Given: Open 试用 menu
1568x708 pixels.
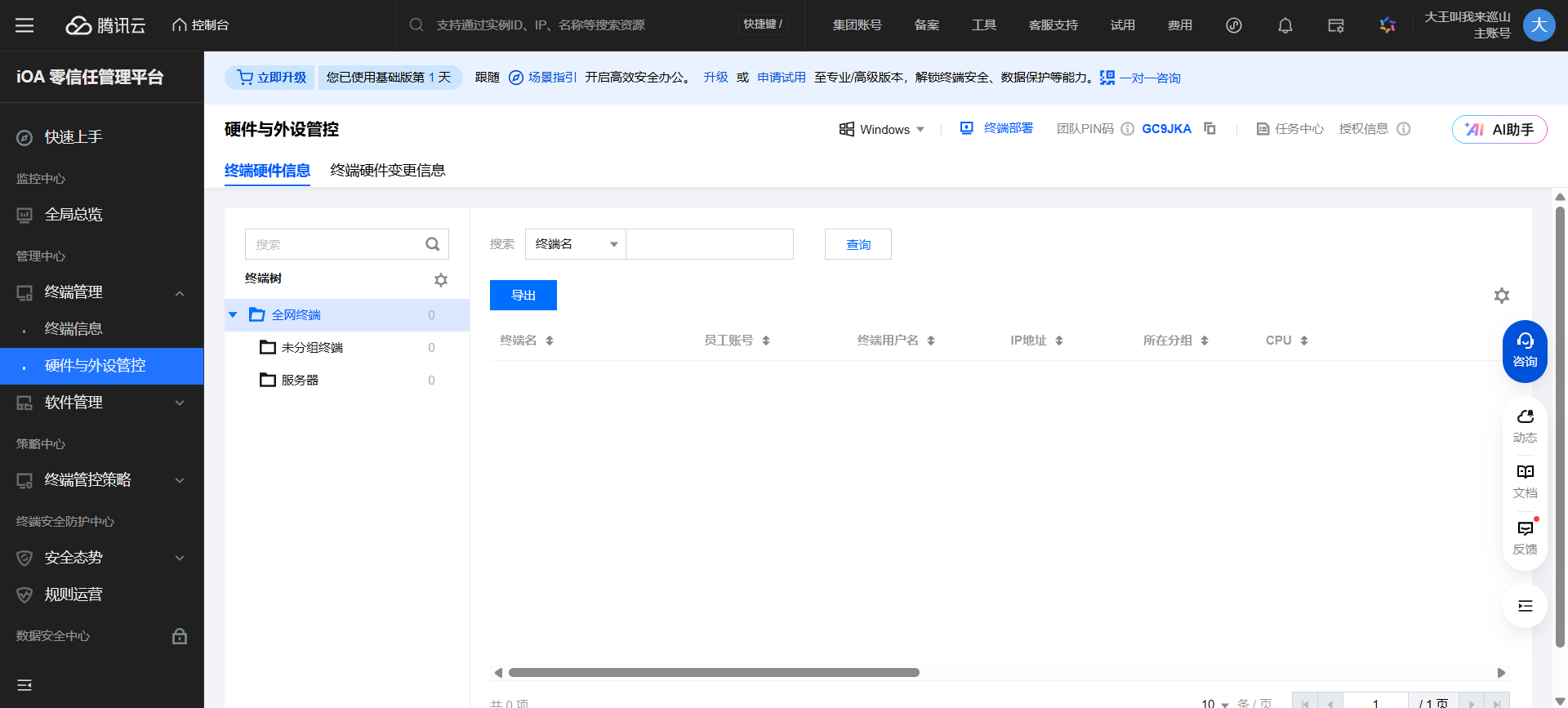Looking at the screenshot, I should click(x=1122, y=25).
